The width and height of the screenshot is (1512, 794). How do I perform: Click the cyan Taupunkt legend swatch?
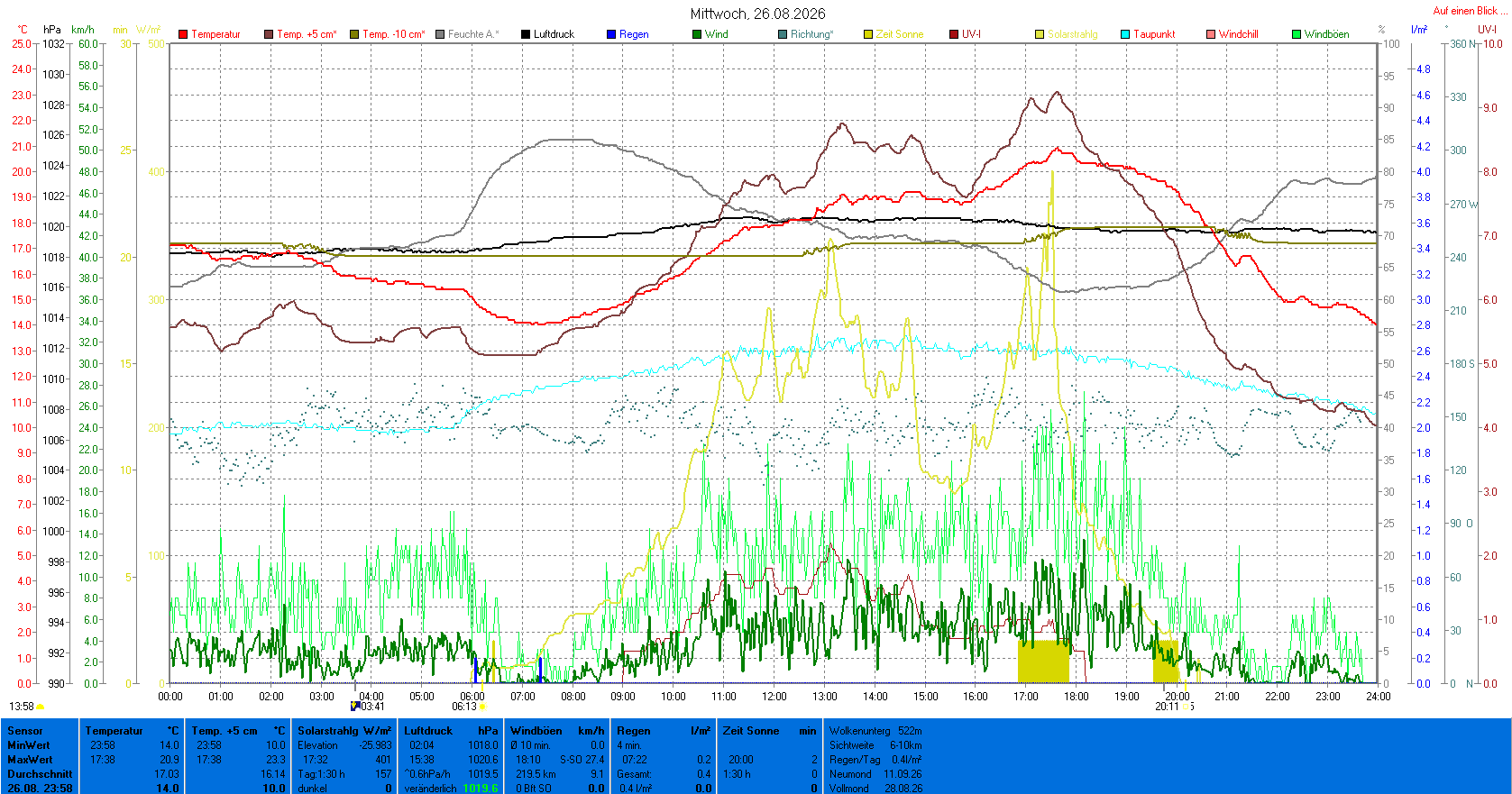click(x=1125, y=34)
